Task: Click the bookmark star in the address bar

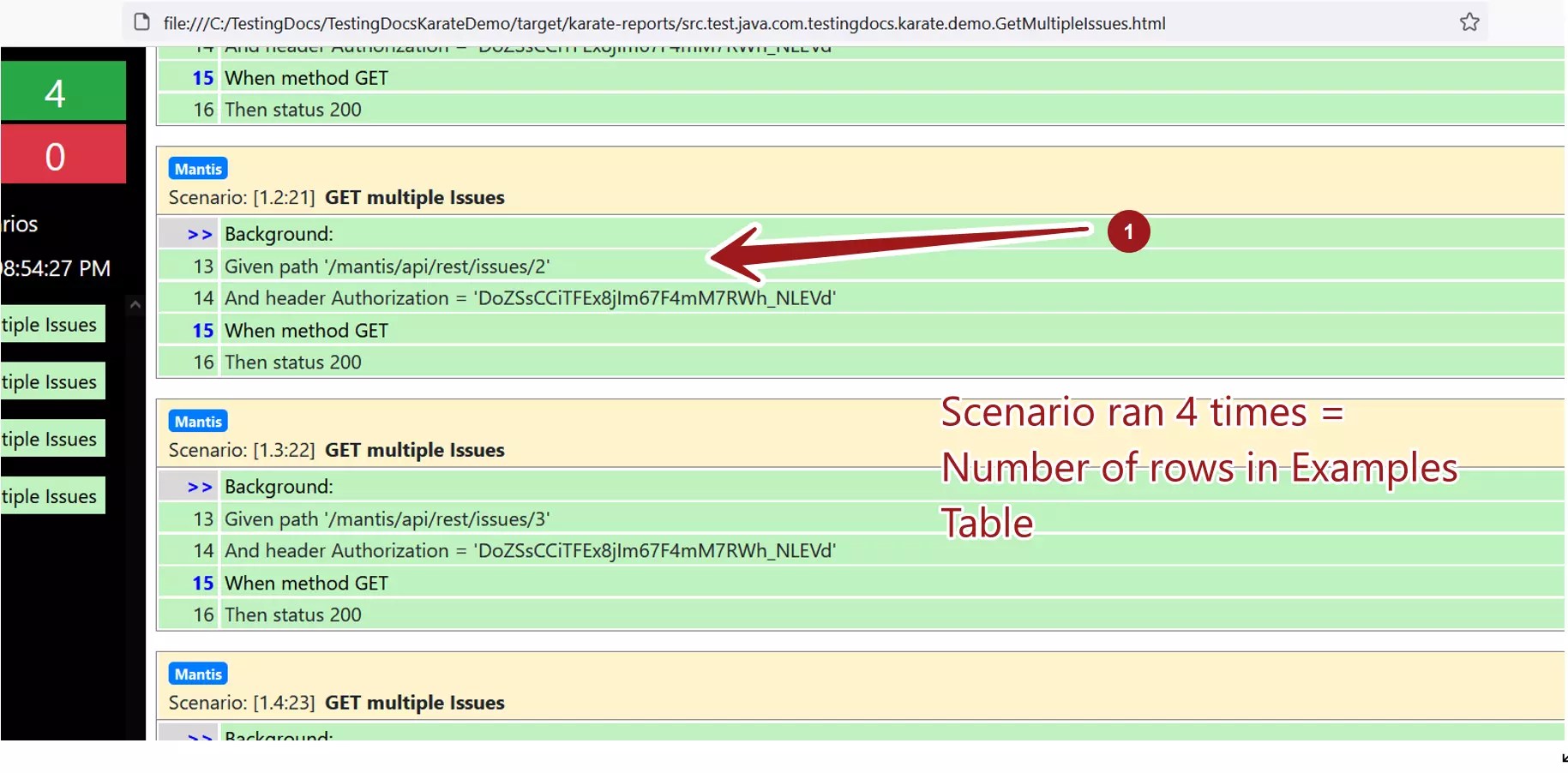Action: point(1469,23)
